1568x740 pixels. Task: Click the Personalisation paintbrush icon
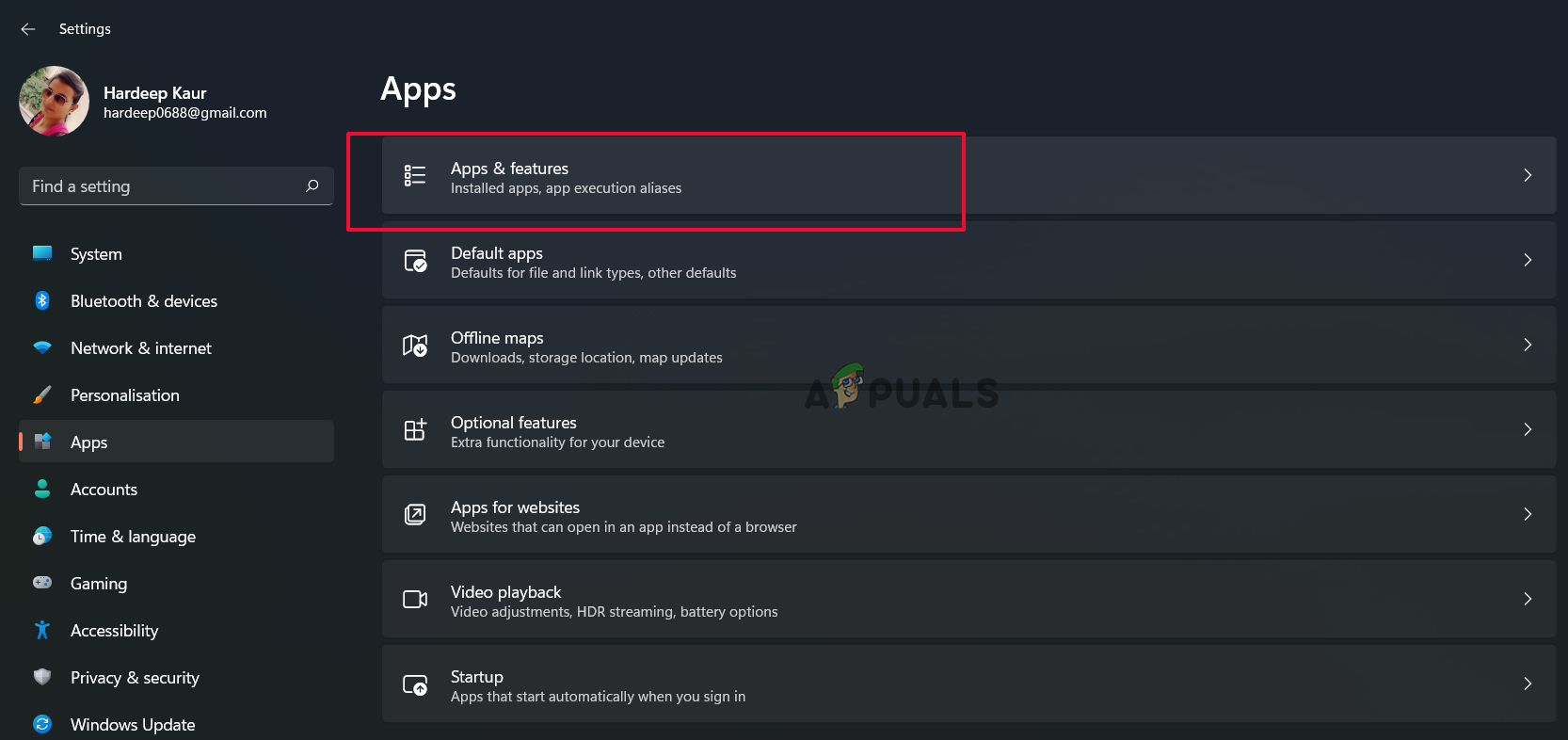click(42, 394)
